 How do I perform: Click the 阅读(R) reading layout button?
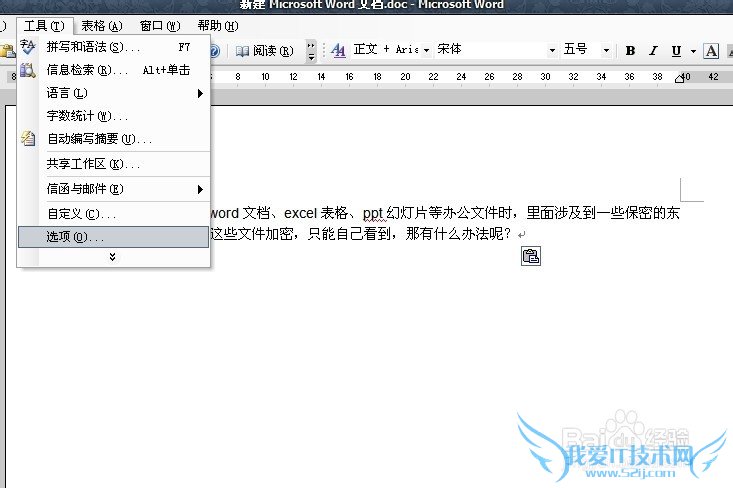265,50
